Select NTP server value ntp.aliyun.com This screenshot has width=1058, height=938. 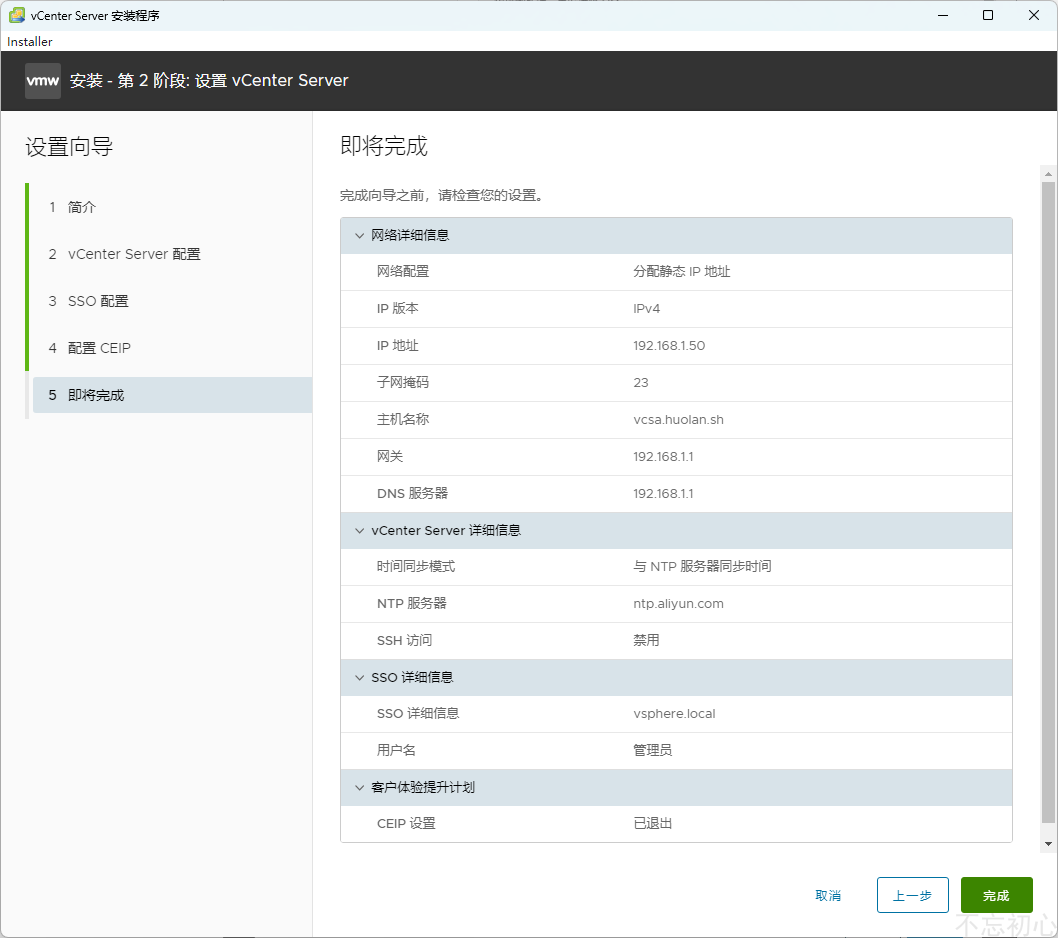click(678, 604)
